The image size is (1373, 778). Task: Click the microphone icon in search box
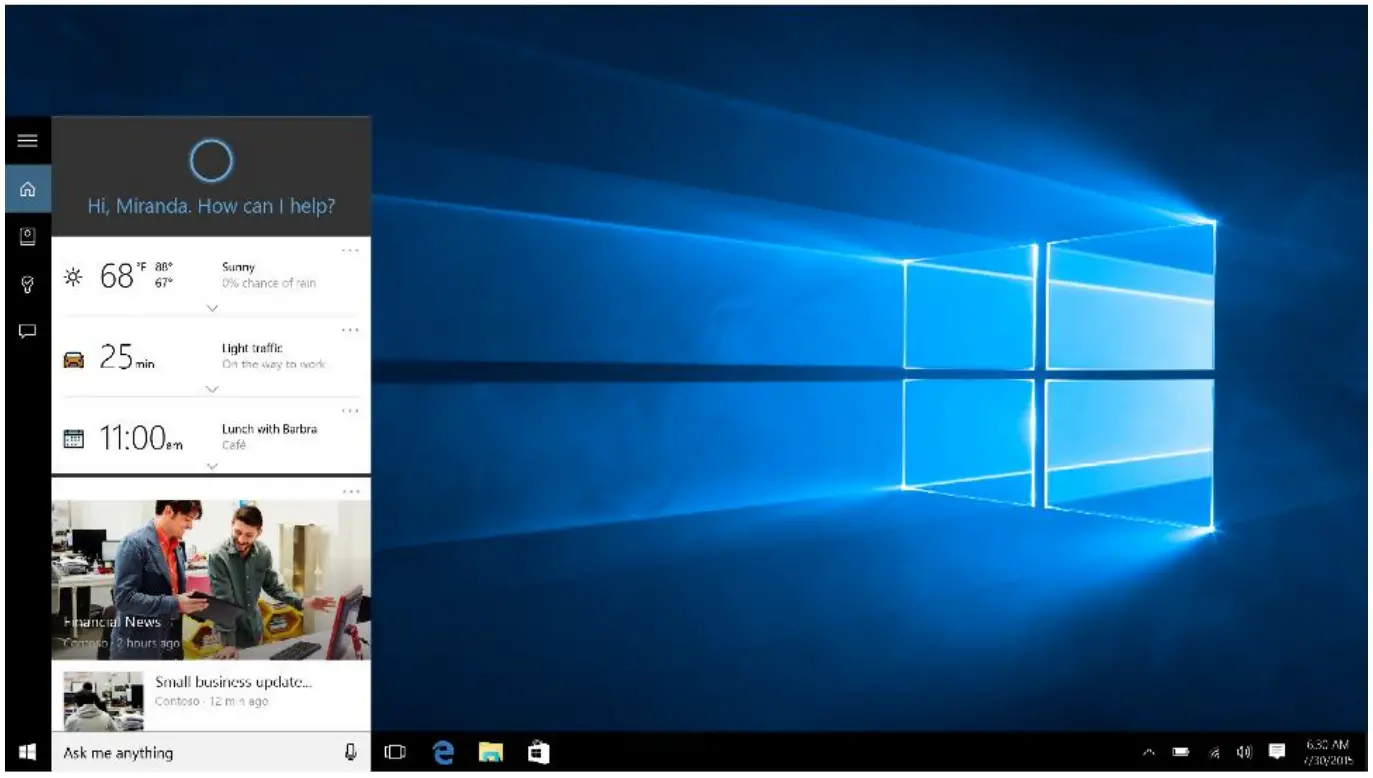351,752
